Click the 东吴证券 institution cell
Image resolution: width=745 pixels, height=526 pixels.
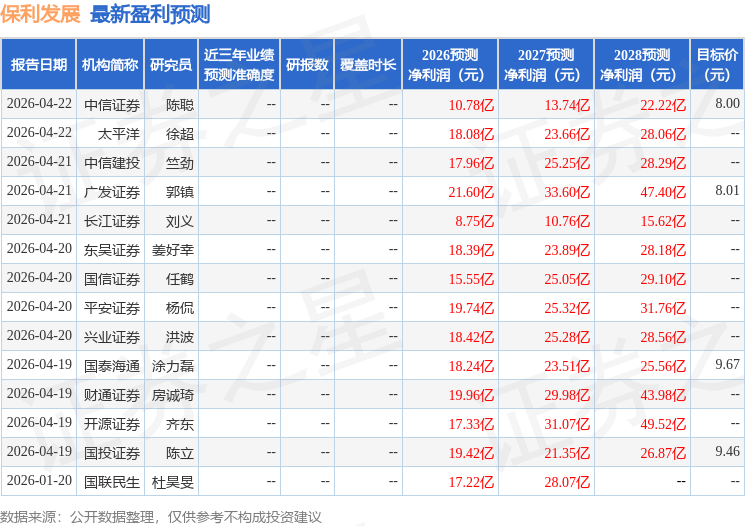tap(112, 250)
